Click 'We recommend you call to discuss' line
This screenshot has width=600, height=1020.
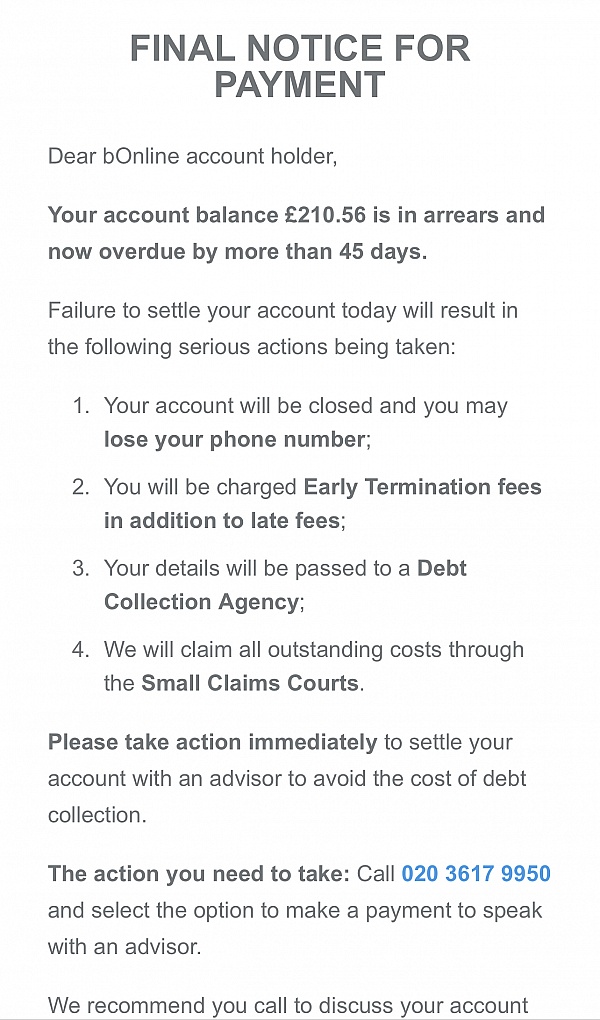pos(288,1006)
